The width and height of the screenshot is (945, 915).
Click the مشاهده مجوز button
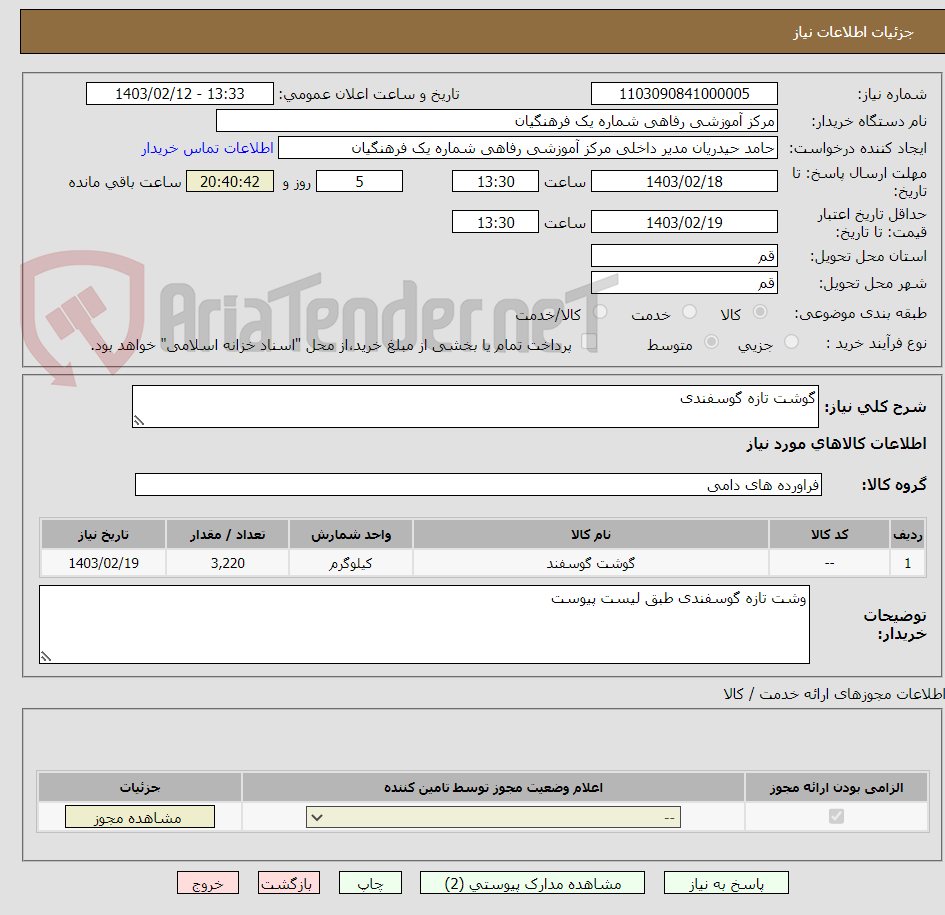139,817
